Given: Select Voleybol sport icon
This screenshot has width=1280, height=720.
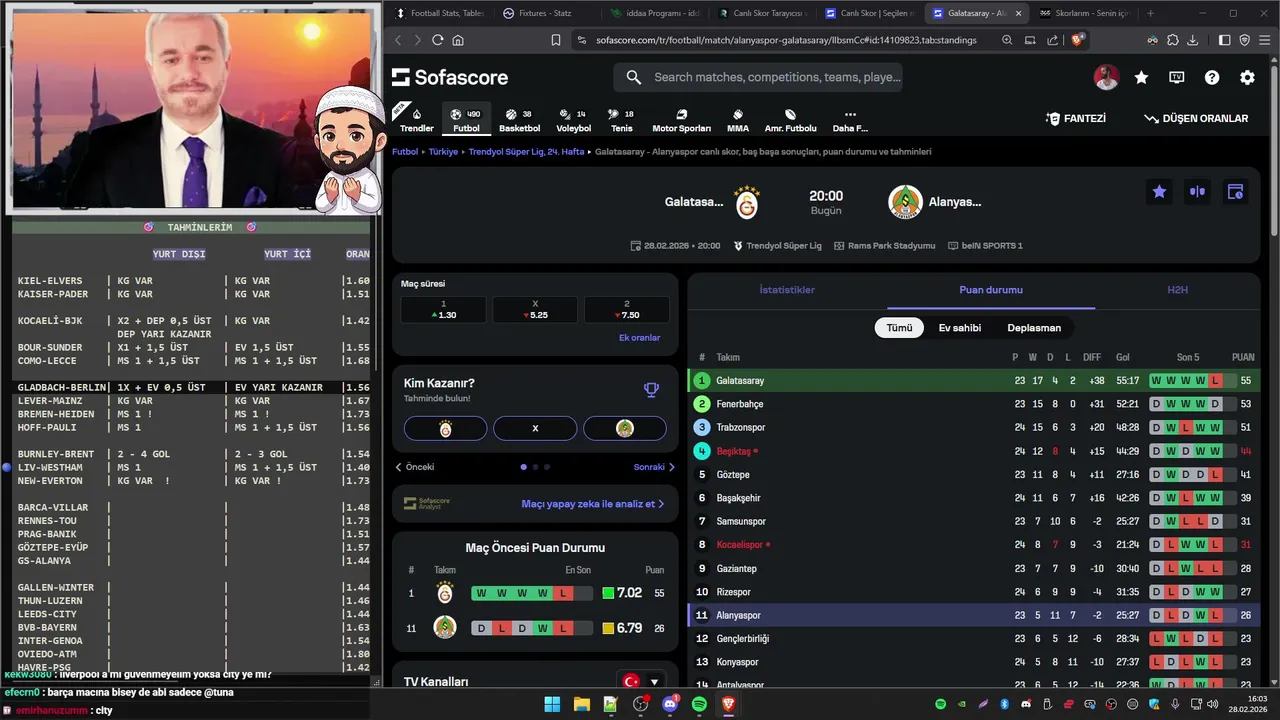Looking at the screenshot, I should click(x=573, y=119).
